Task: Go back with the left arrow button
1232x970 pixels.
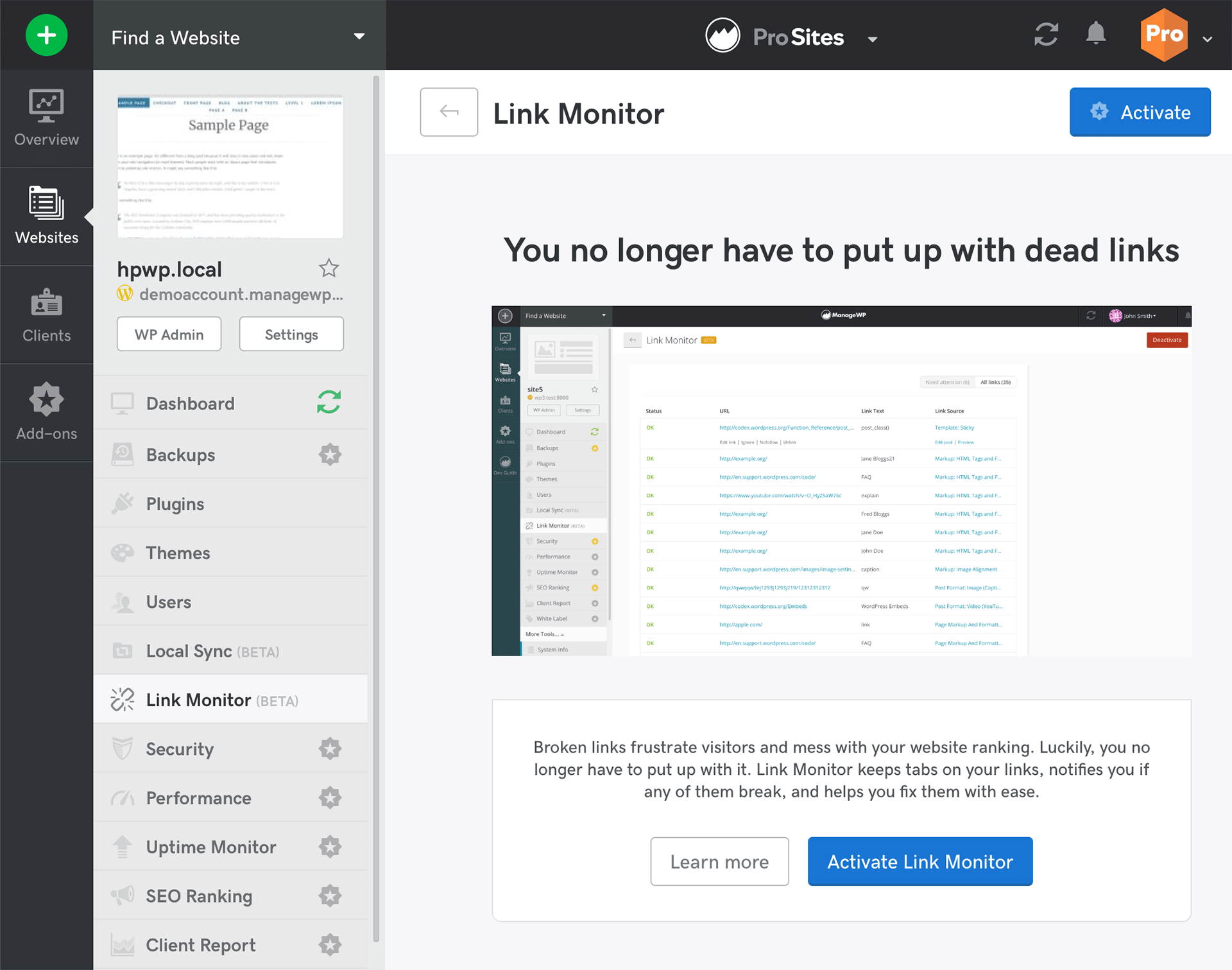Action: pos(449,112)
